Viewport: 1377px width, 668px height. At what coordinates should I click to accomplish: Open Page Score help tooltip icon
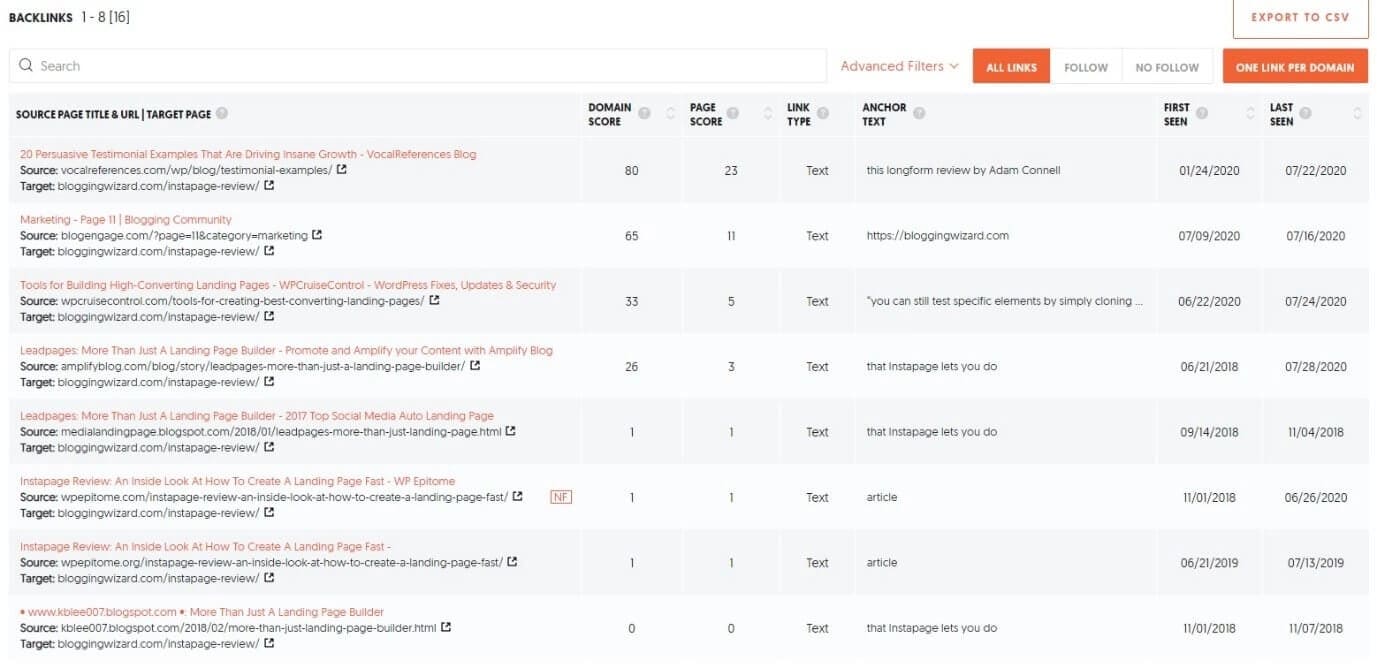pyautogui.click(x=734, y=113)
